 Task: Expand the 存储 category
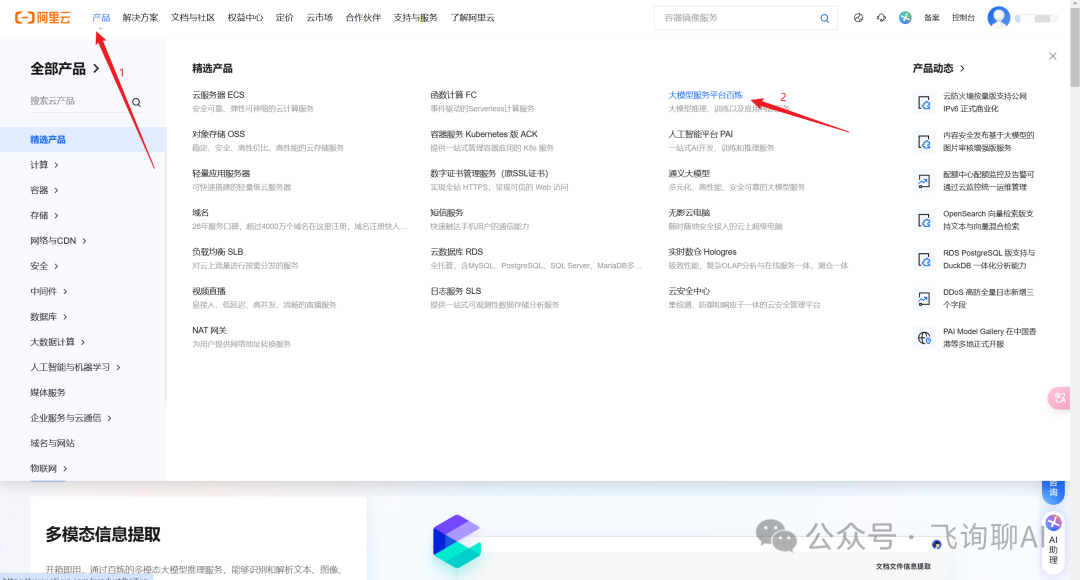pos(44,216)
